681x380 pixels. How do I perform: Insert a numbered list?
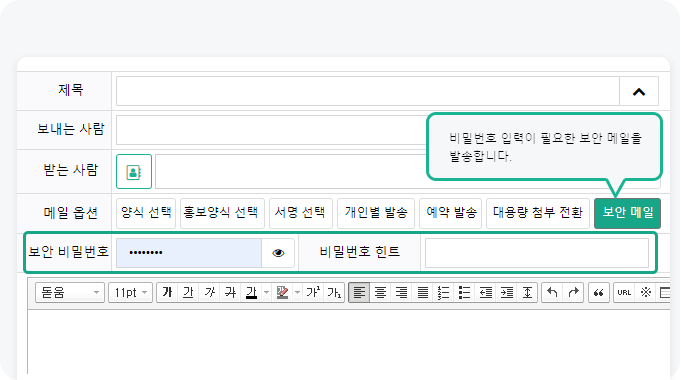[443, 292]
